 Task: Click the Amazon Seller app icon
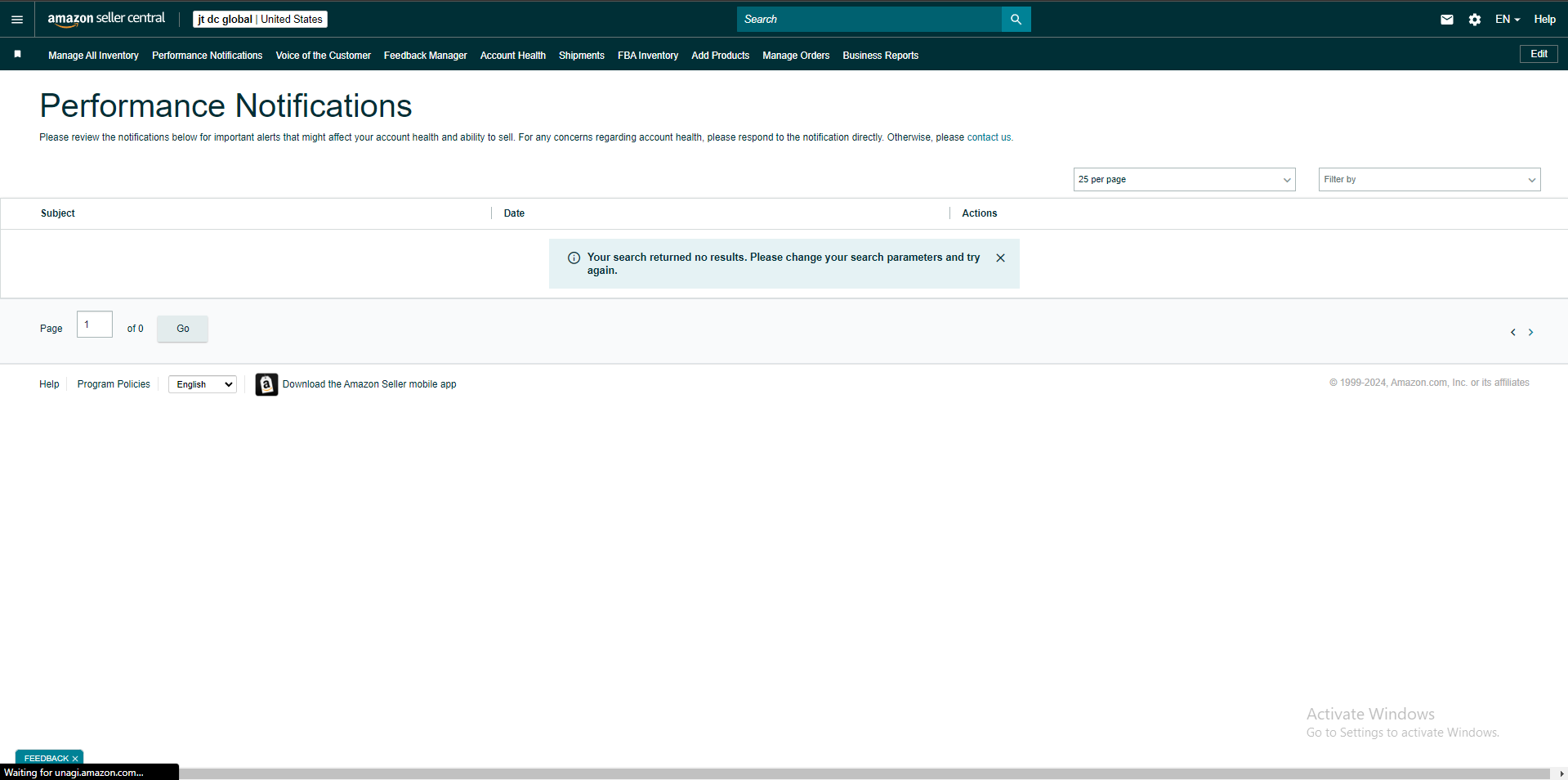coord(266,384)
